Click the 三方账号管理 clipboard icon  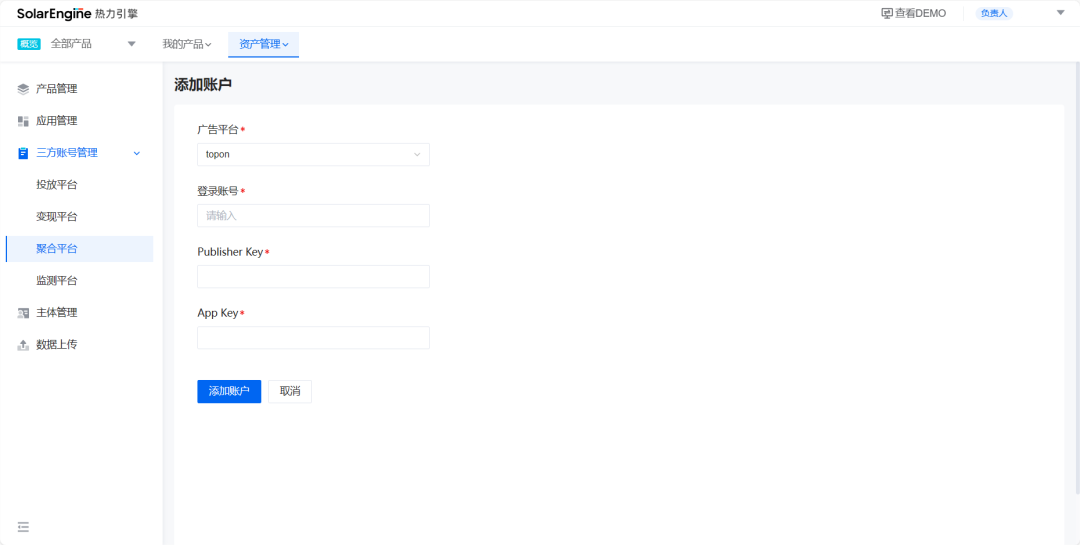[x=23, y=153]
